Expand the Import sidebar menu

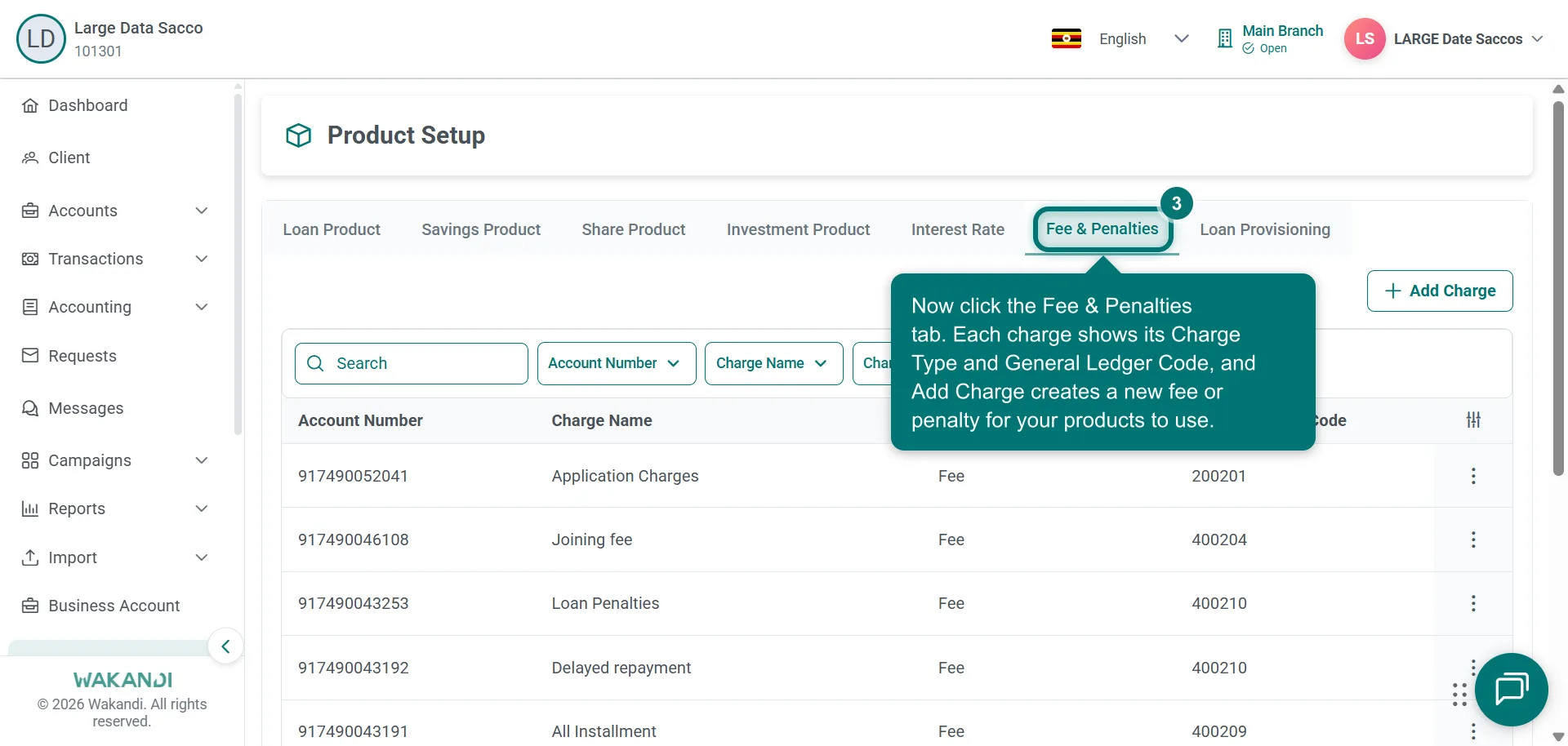[x=114, y=557]
